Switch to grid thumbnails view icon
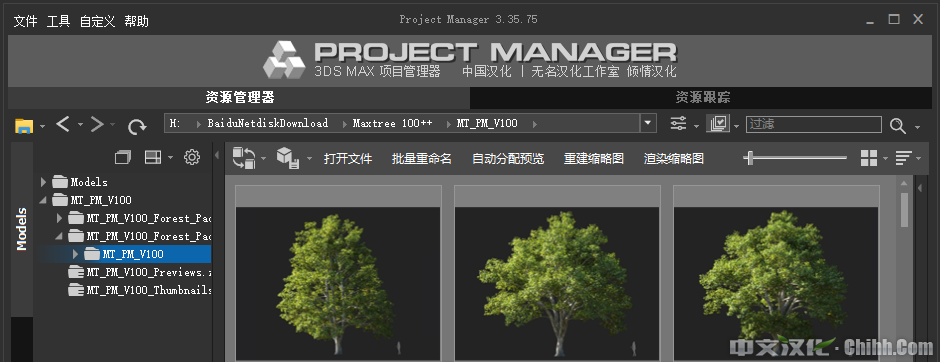The height and width of the screenshot is (362, 940). 869,158
